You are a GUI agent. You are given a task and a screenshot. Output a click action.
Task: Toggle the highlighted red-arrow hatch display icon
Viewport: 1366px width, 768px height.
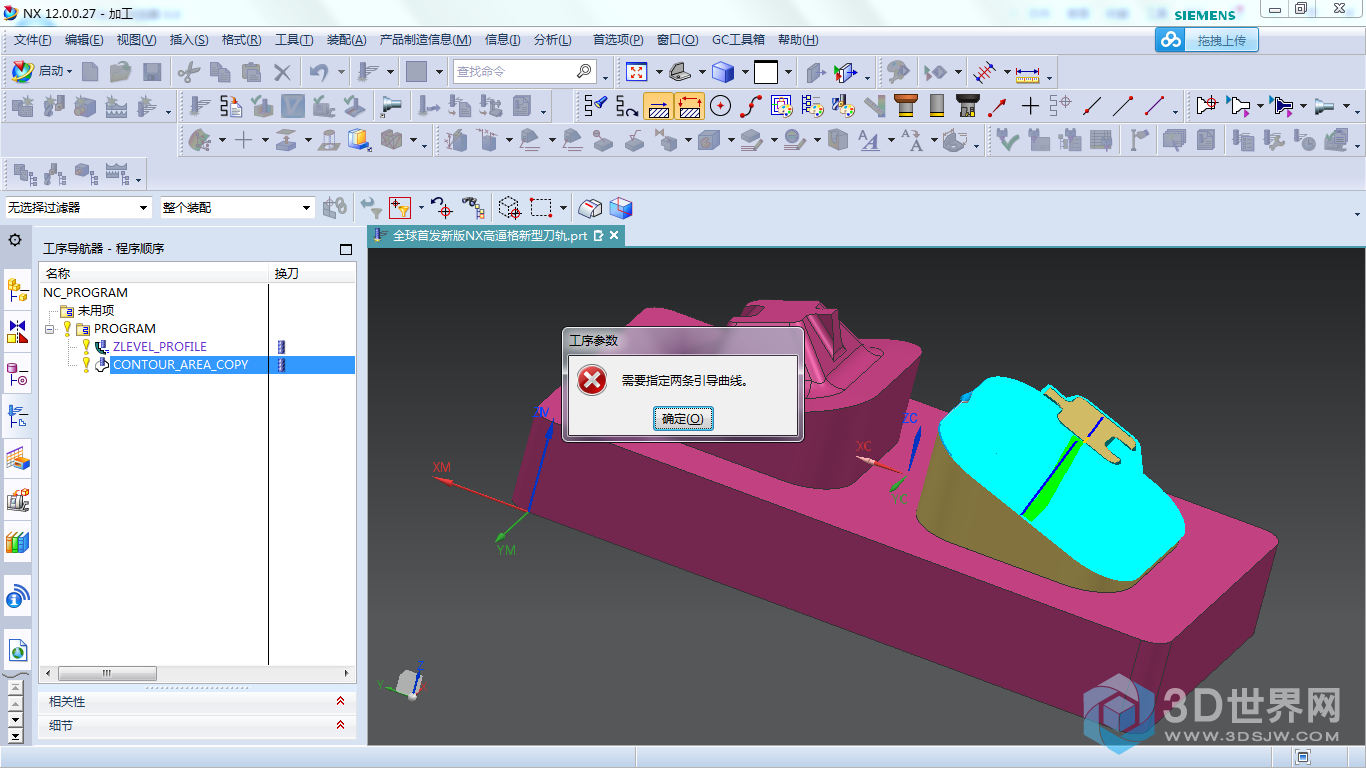click(x=690, y=105)
